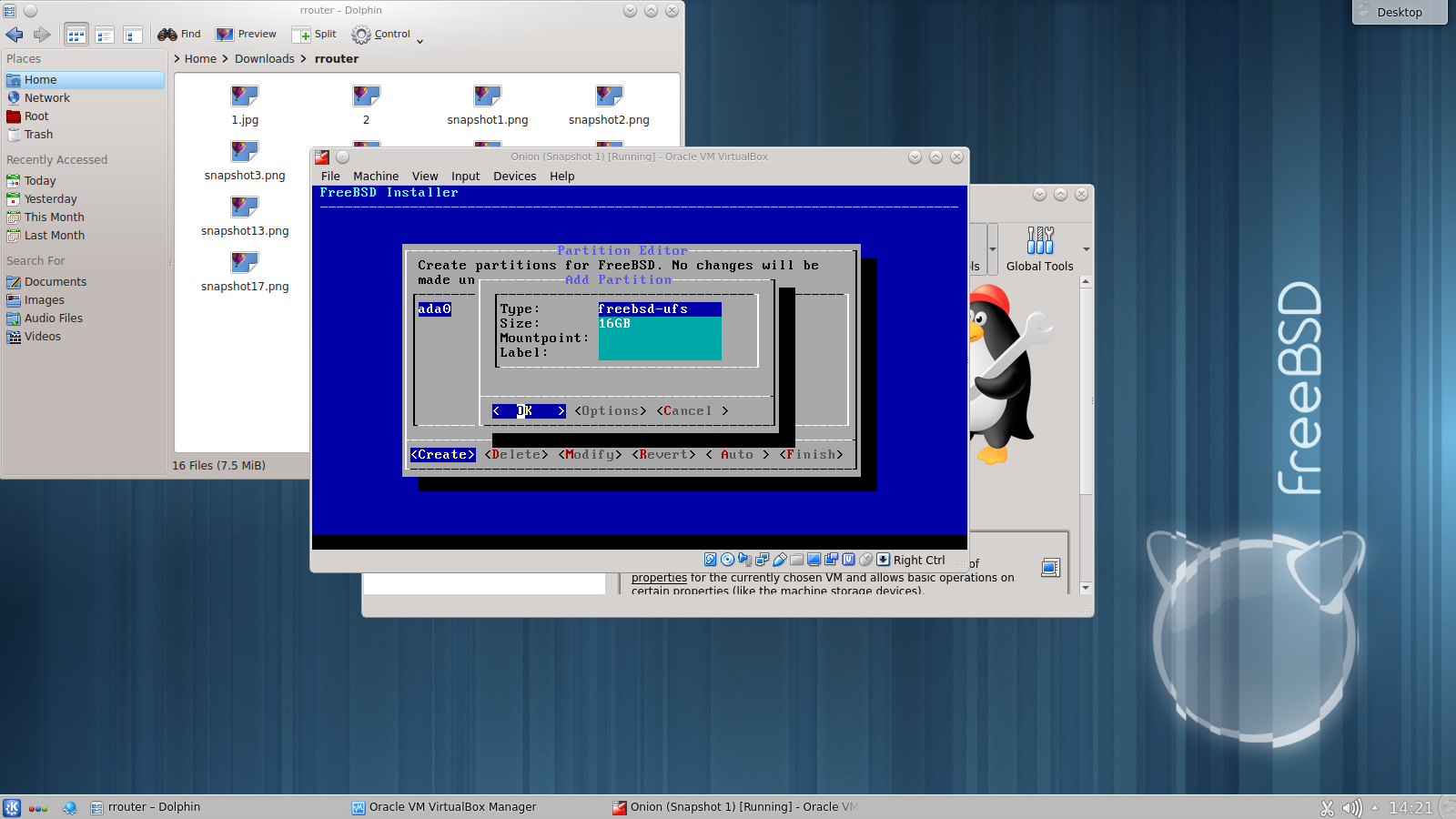Click the audio status icon in VM
This screenshot has height=819, width=1456.
(745, 560)
